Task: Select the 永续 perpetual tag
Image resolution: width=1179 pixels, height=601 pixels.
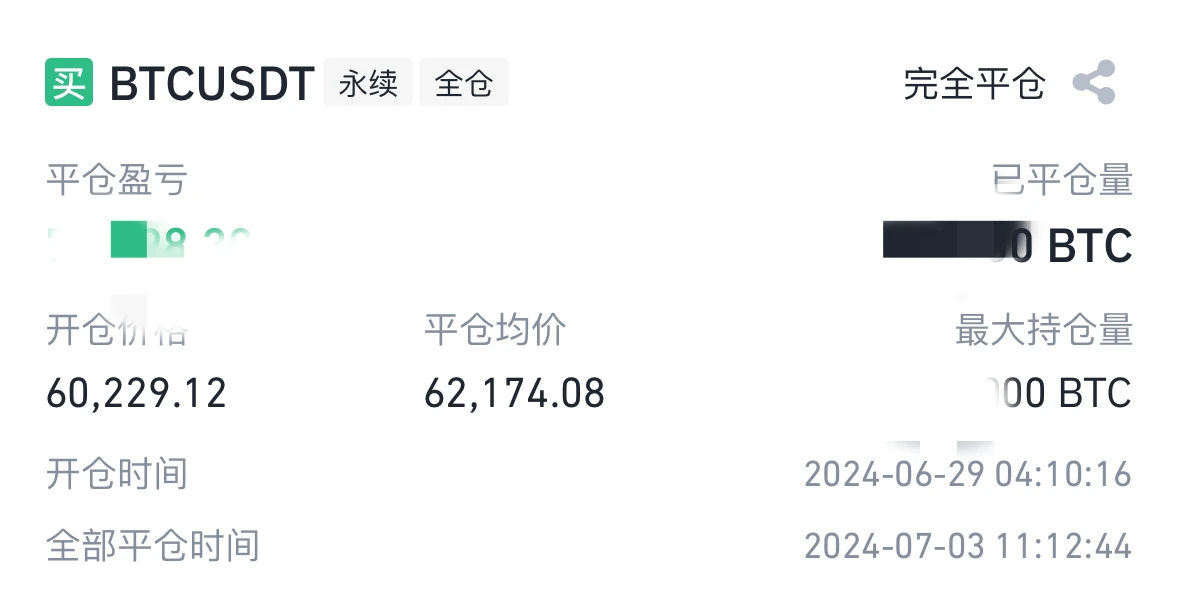Action: [368, 83]
